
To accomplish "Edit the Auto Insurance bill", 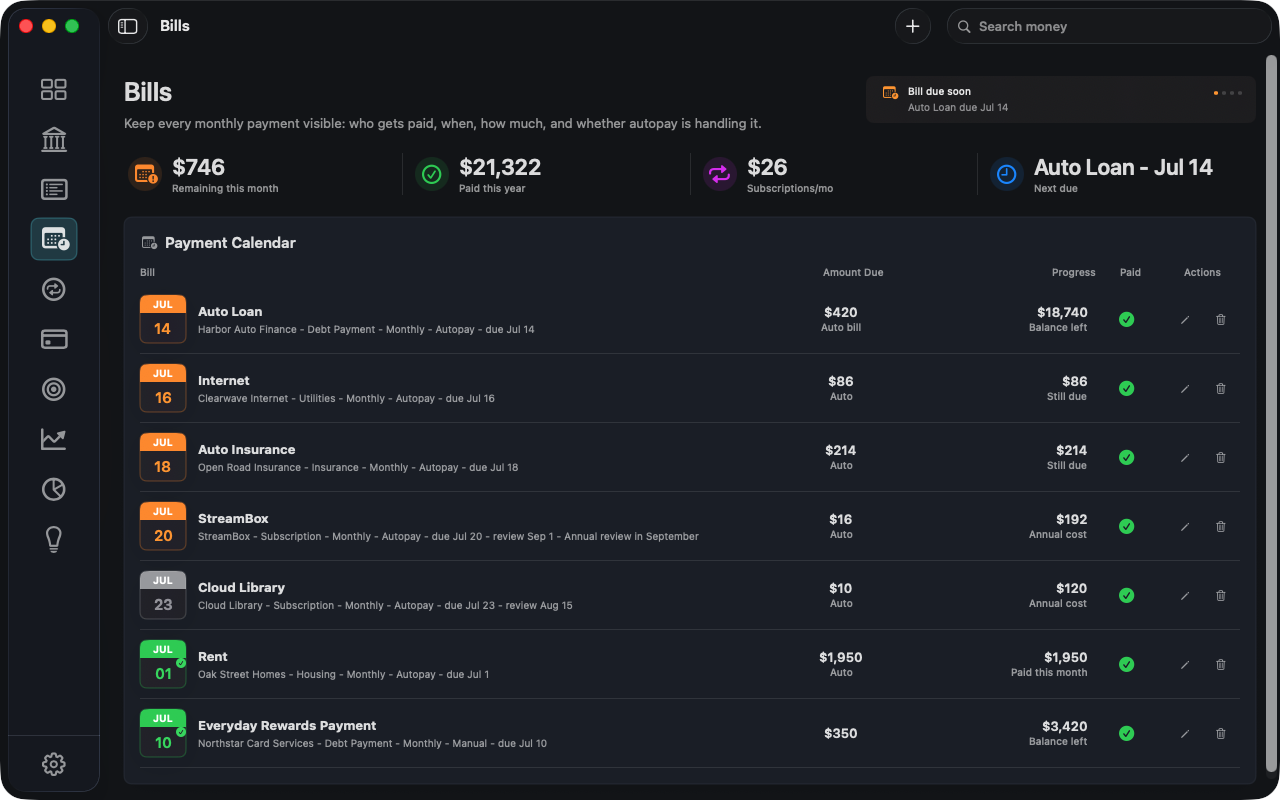I will [x=1185, y=458].
